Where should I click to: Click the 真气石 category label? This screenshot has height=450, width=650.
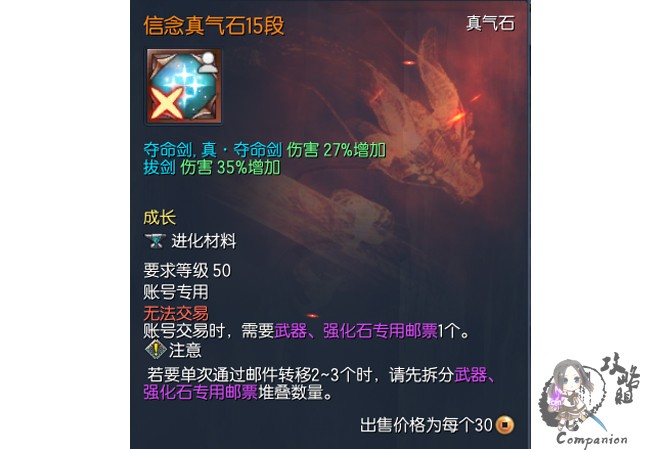pyautogui.click(x=490, y=23)
